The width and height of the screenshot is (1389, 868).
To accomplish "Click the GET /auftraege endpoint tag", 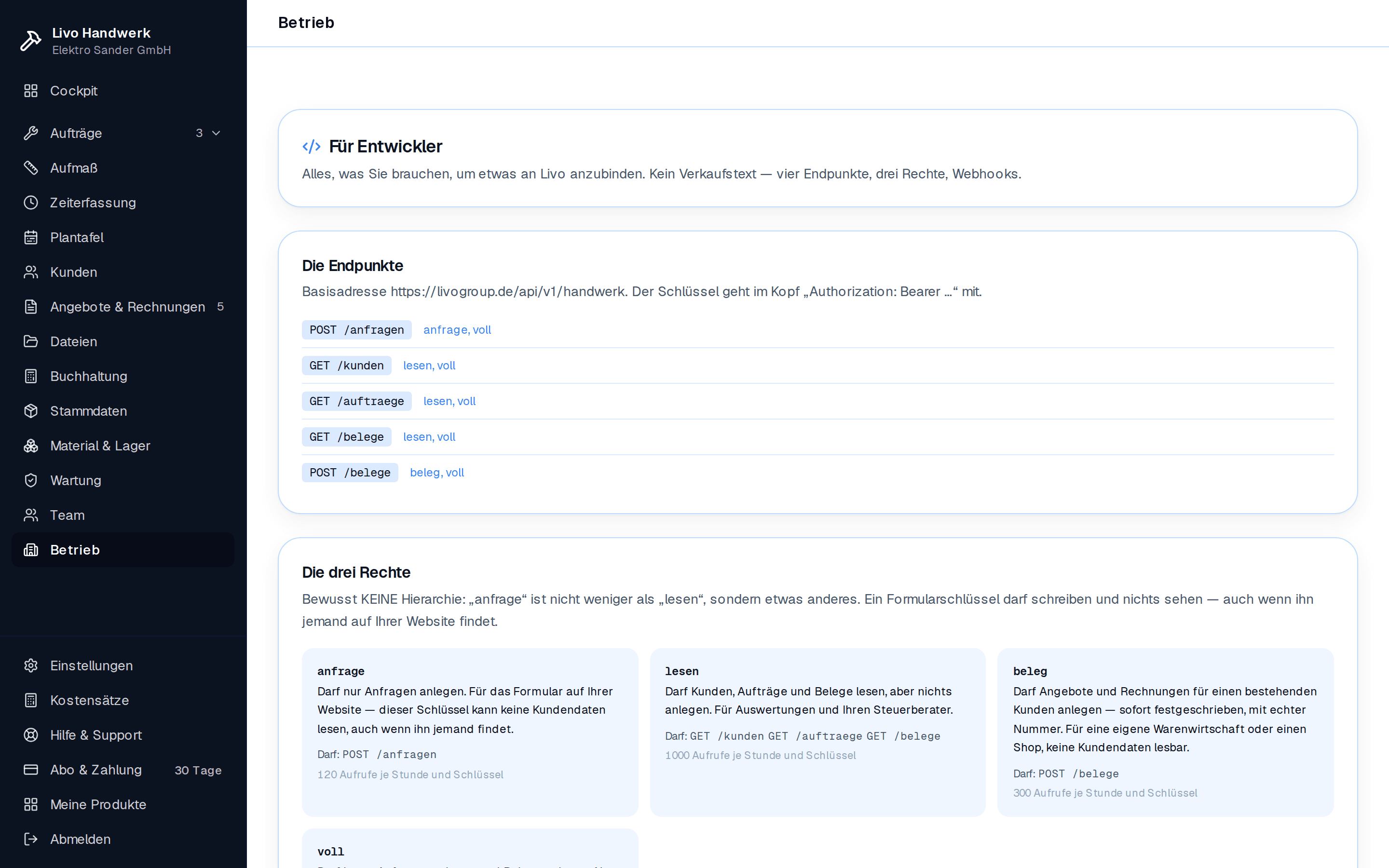I will 356,401.
